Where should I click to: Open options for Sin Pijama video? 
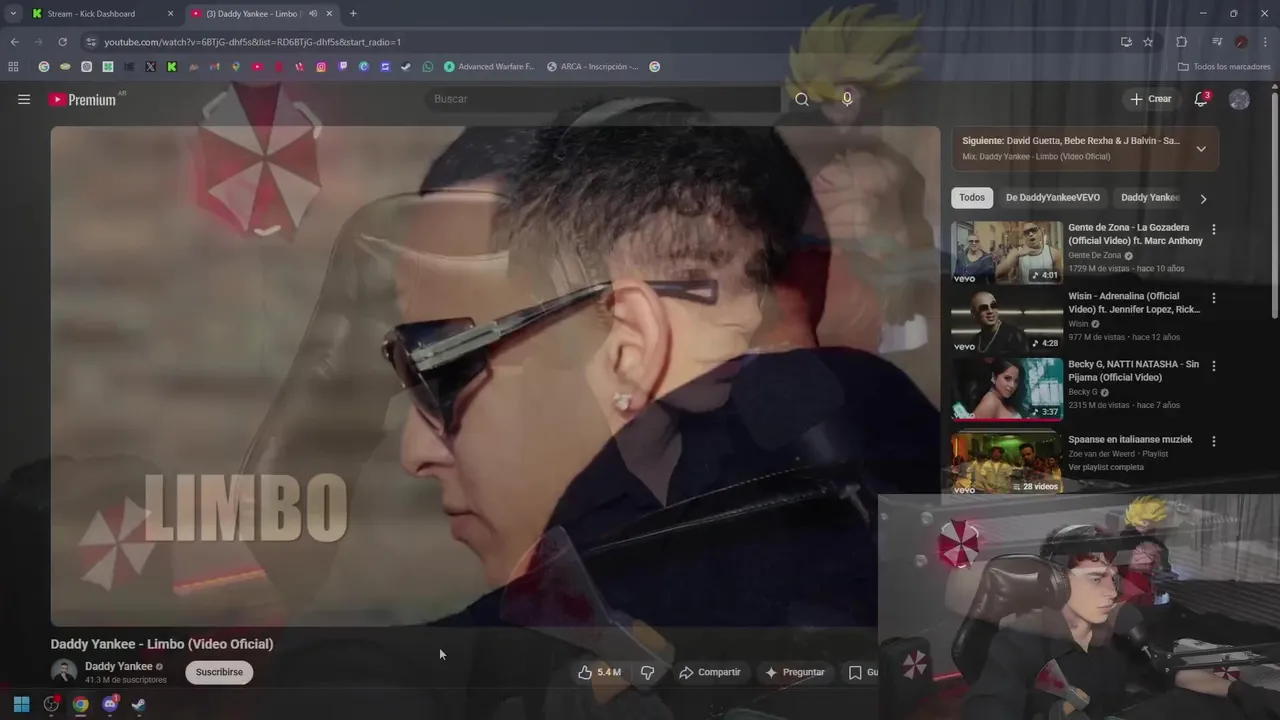pos(1214,366)
